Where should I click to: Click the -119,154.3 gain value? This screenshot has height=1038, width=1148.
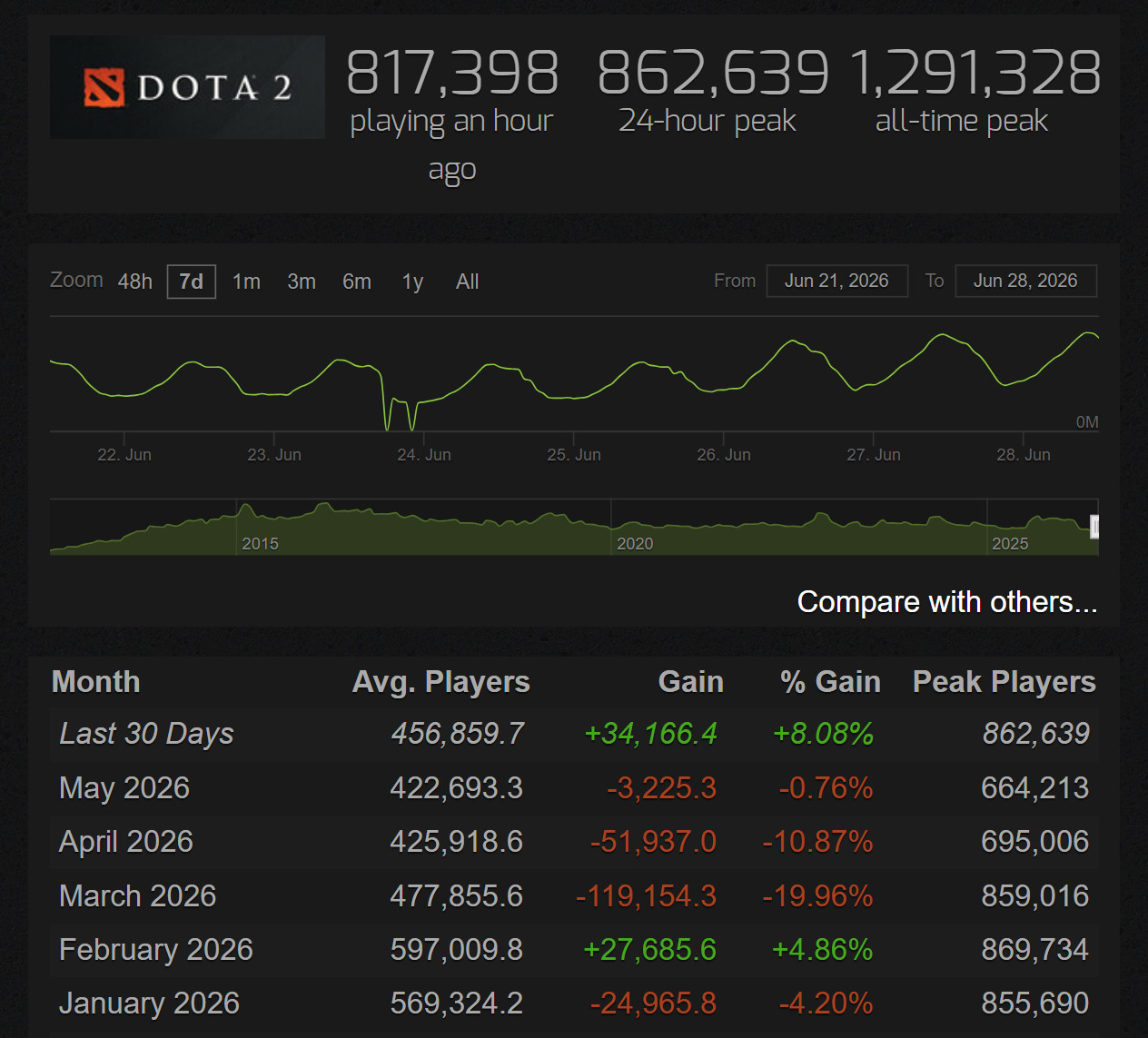[647, 895]
